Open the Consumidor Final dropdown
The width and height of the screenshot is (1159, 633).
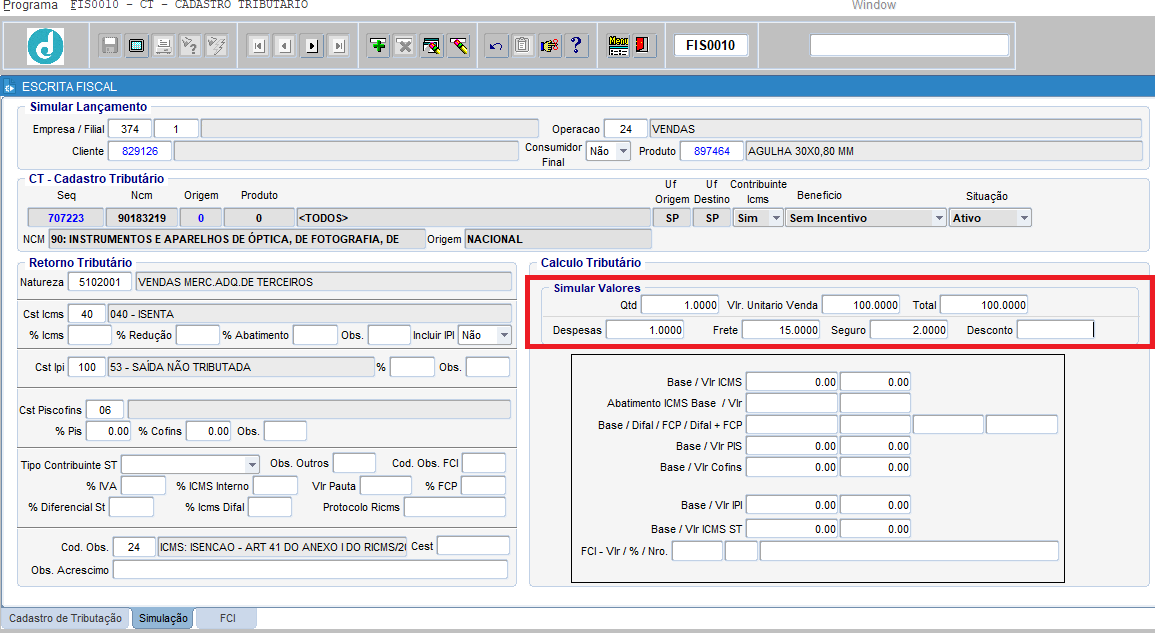(623, 151)
